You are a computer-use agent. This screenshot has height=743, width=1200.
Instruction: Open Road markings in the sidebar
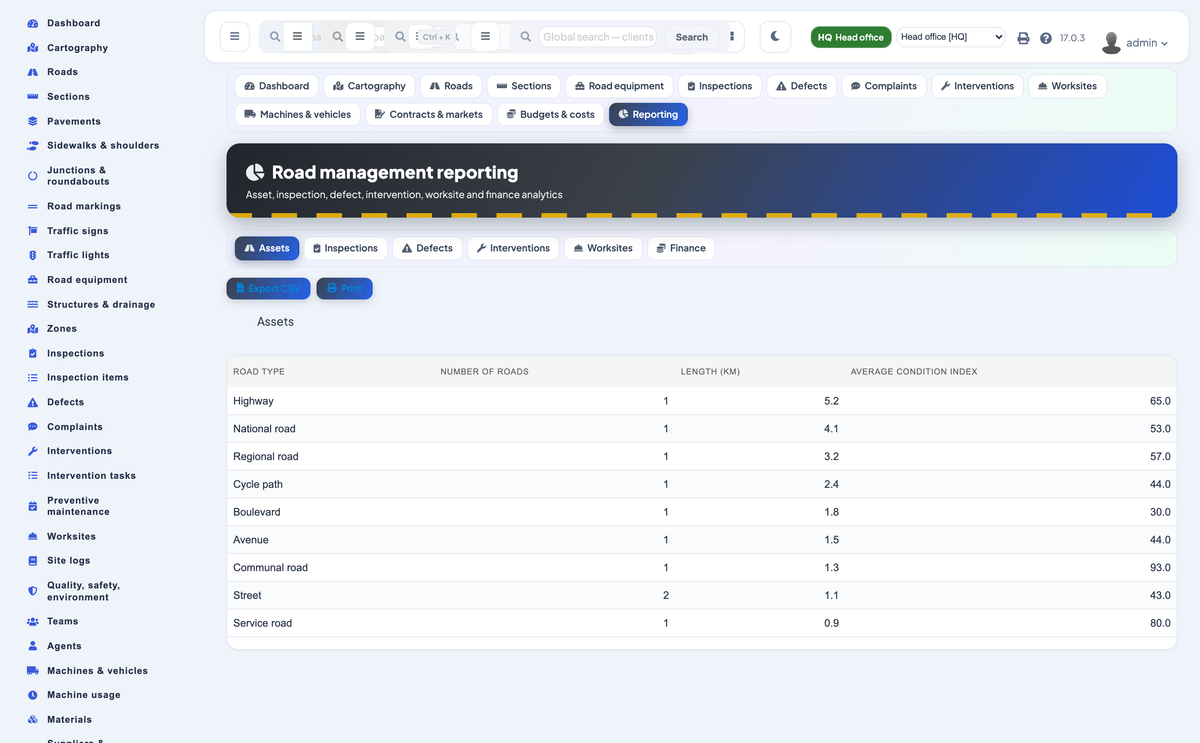[84, 206]
